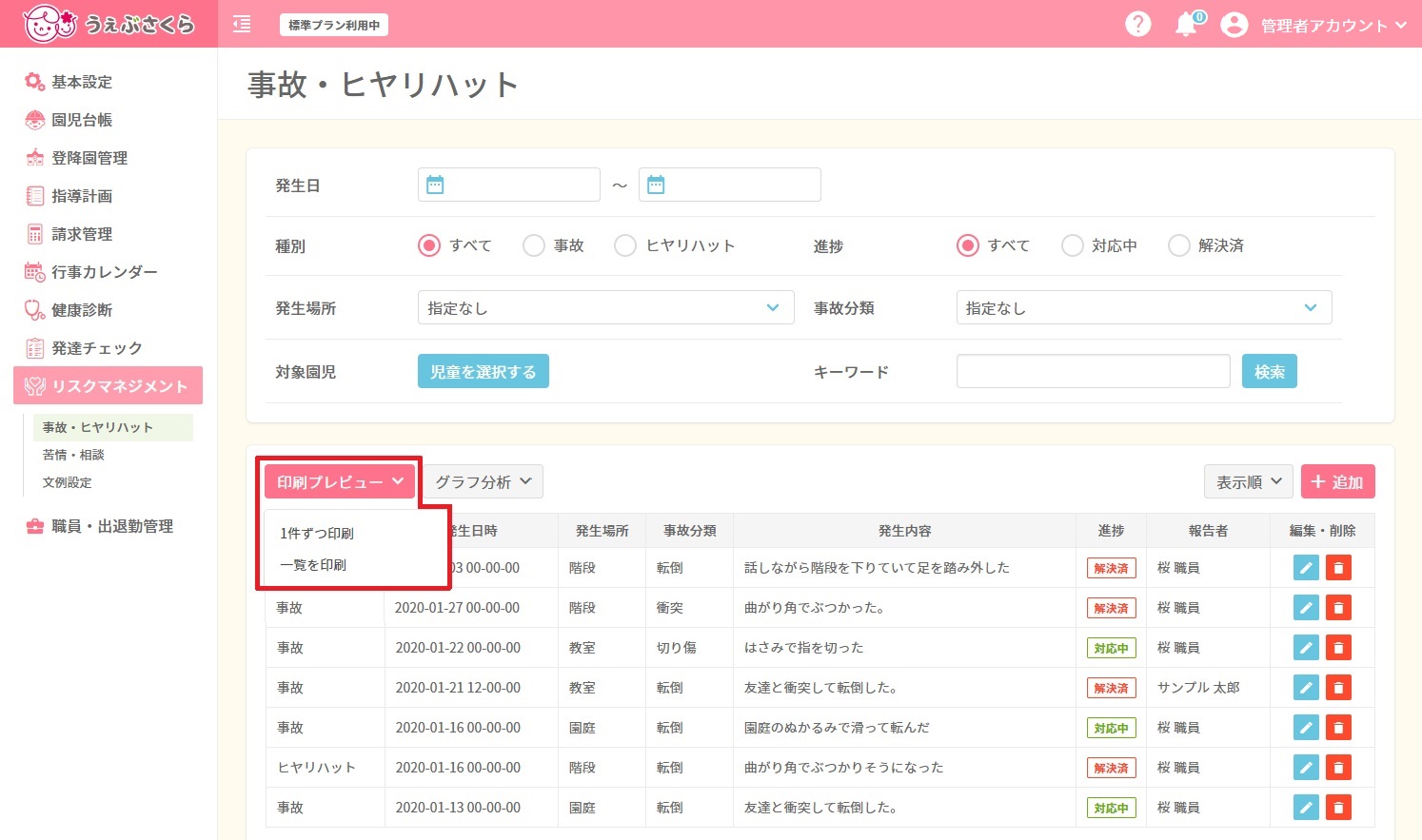Click the 児童を選択する button
This screenshot has width=1422, height=840.
(484, 371)
